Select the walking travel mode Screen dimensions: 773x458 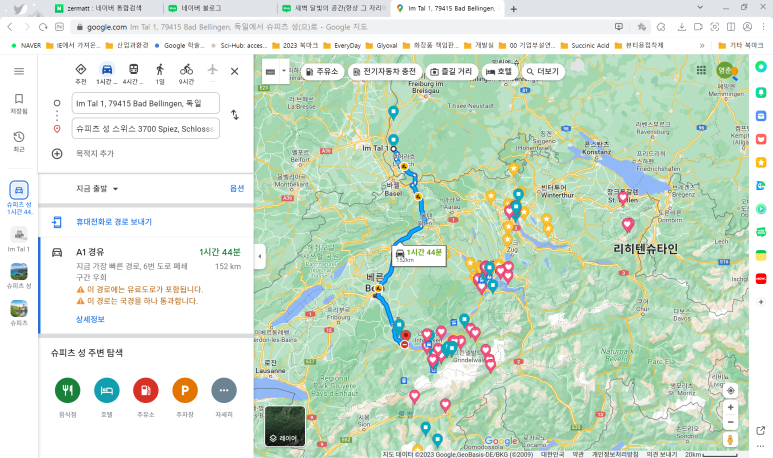click(x=160, y=73)
